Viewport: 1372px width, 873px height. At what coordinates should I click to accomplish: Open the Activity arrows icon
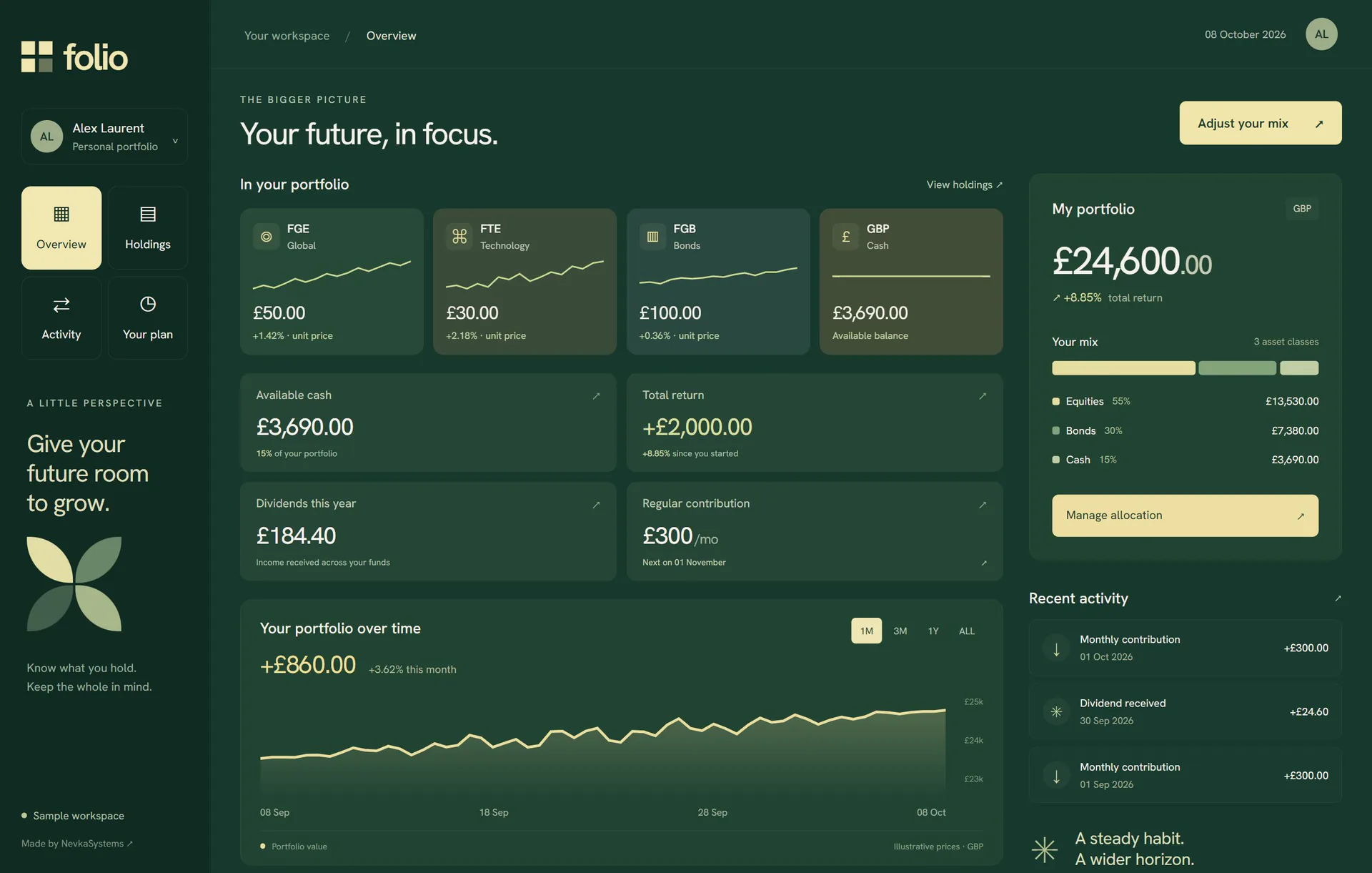[61, 305]
